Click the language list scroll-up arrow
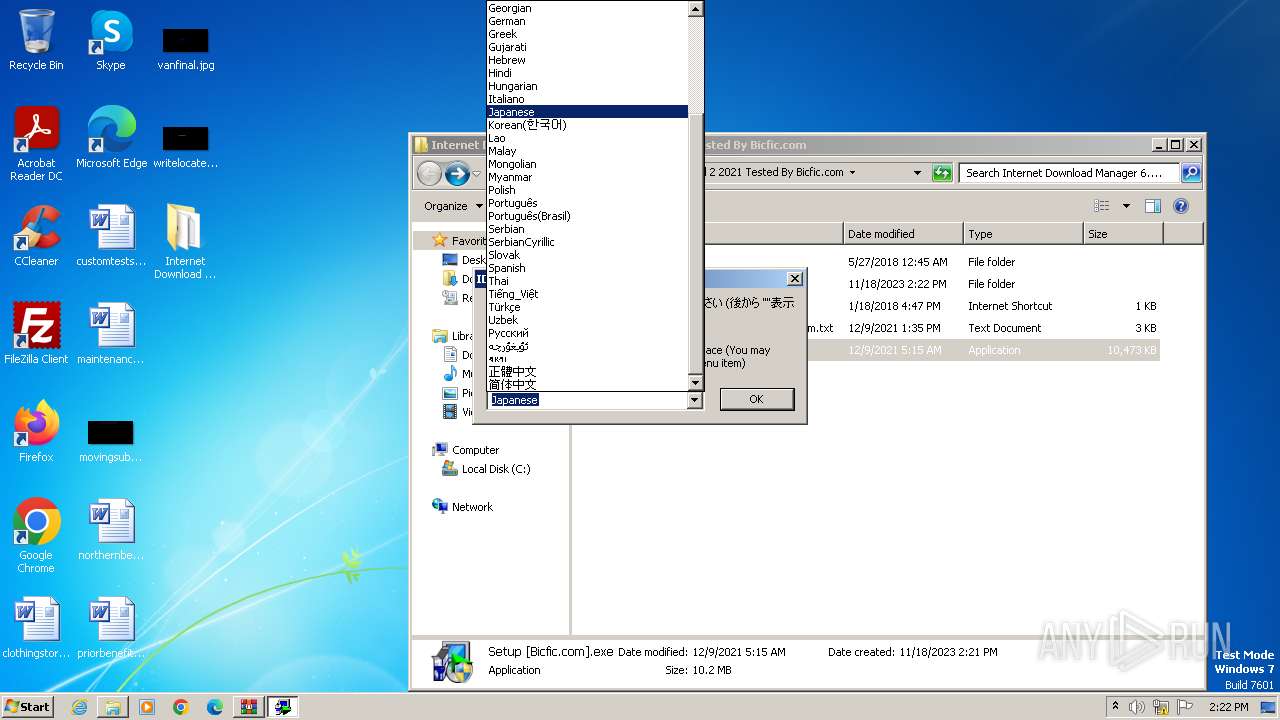This screenshot has width=1280, height=720. 695,8
